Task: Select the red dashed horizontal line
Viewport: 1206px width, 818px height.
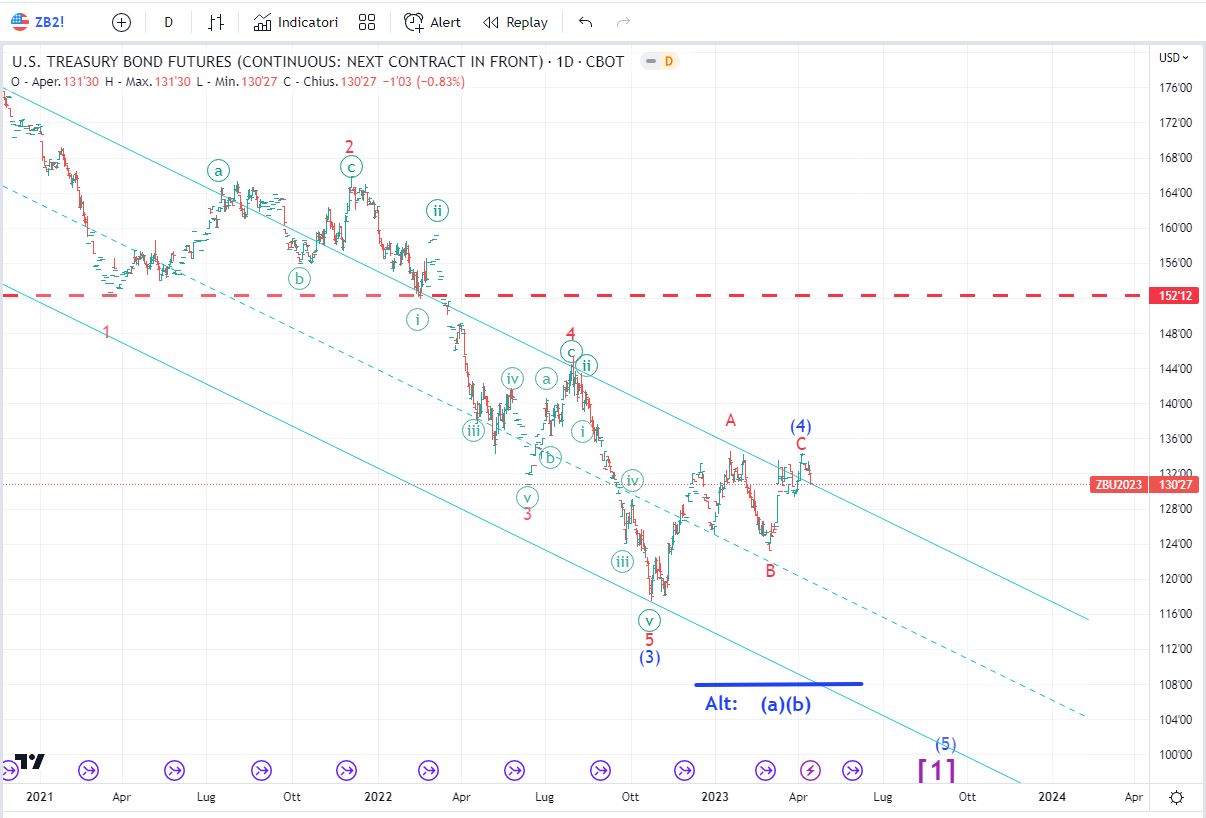Action: click(x=574, y=296)
